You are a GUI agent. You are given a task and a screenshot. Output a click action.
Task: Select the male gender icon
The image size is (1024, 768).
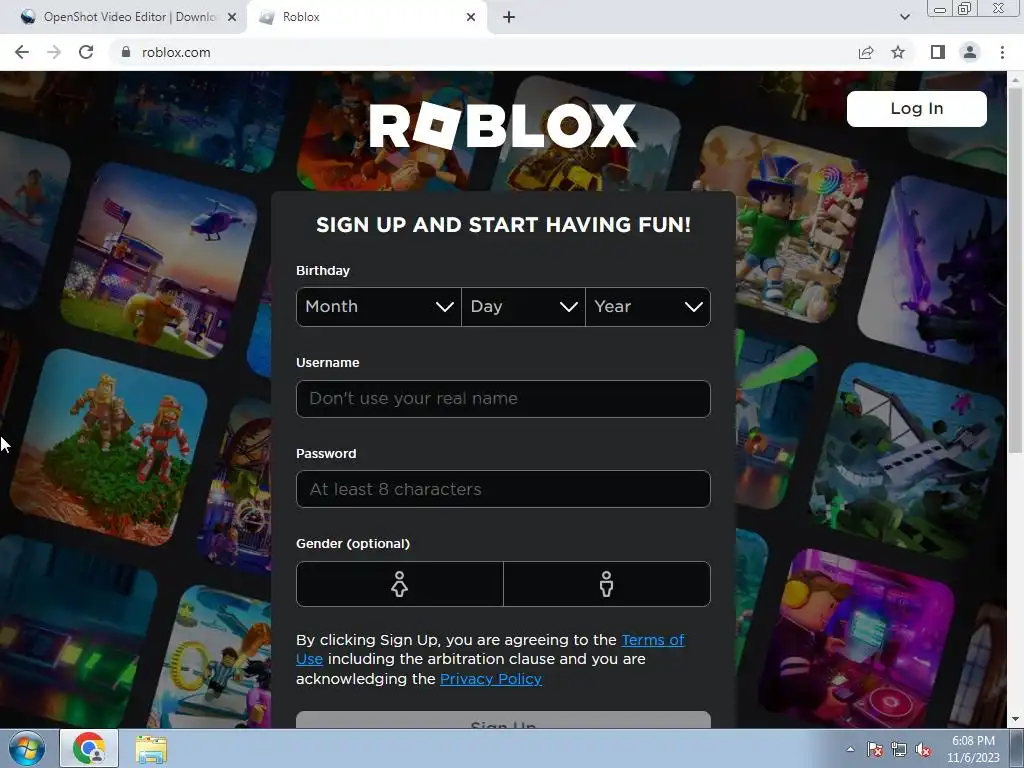607,584
